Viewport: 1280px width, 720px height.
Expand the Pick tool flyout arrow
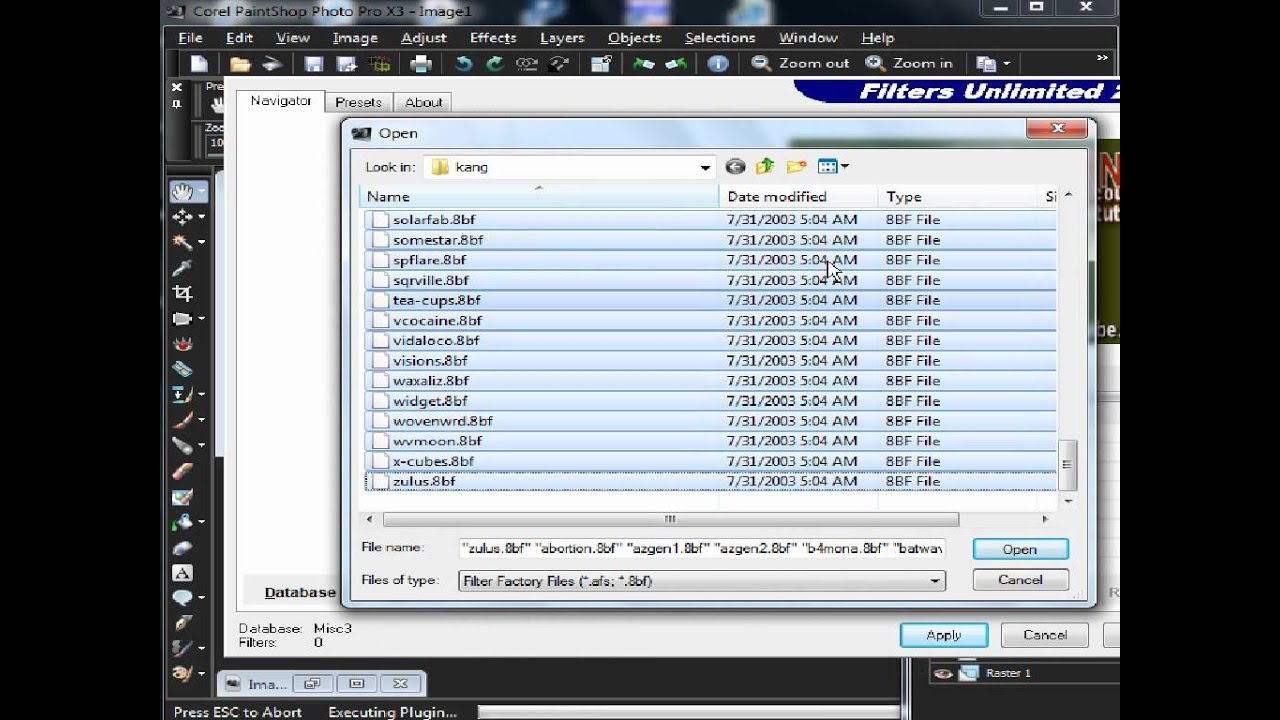point(201,217)
